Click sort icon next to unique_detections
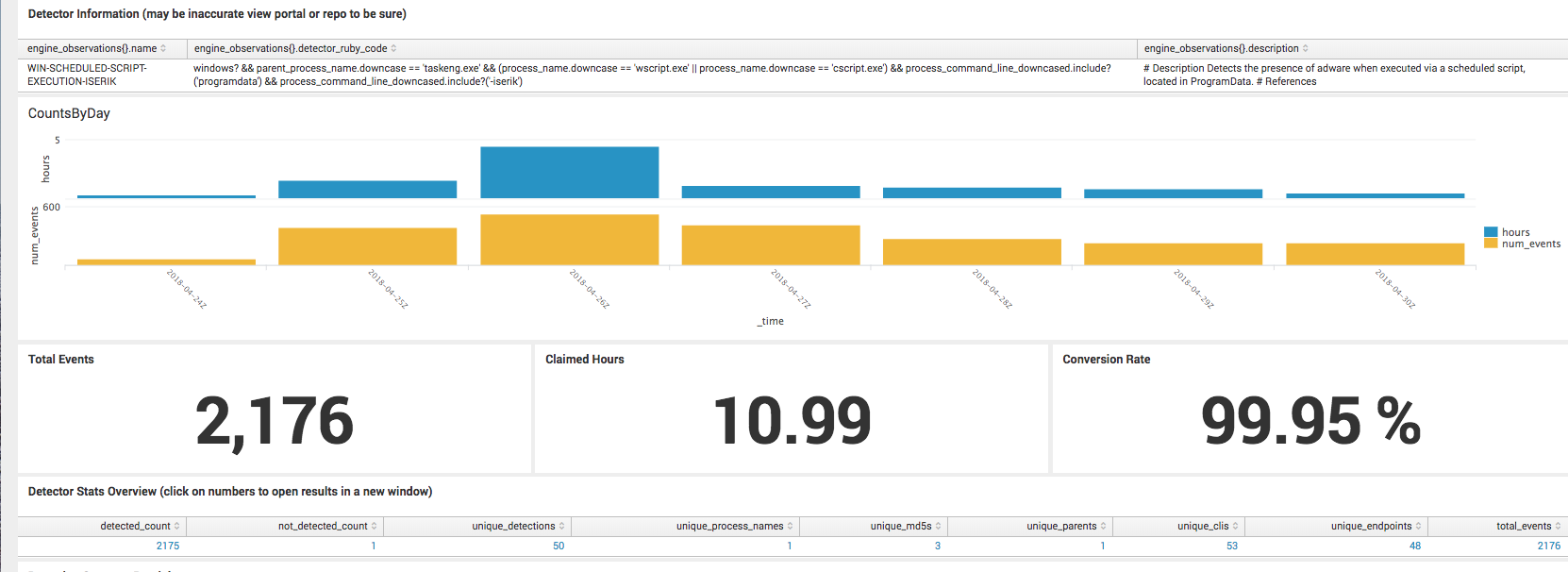This screenshot has height=572, width=1568. click(561, 526)
